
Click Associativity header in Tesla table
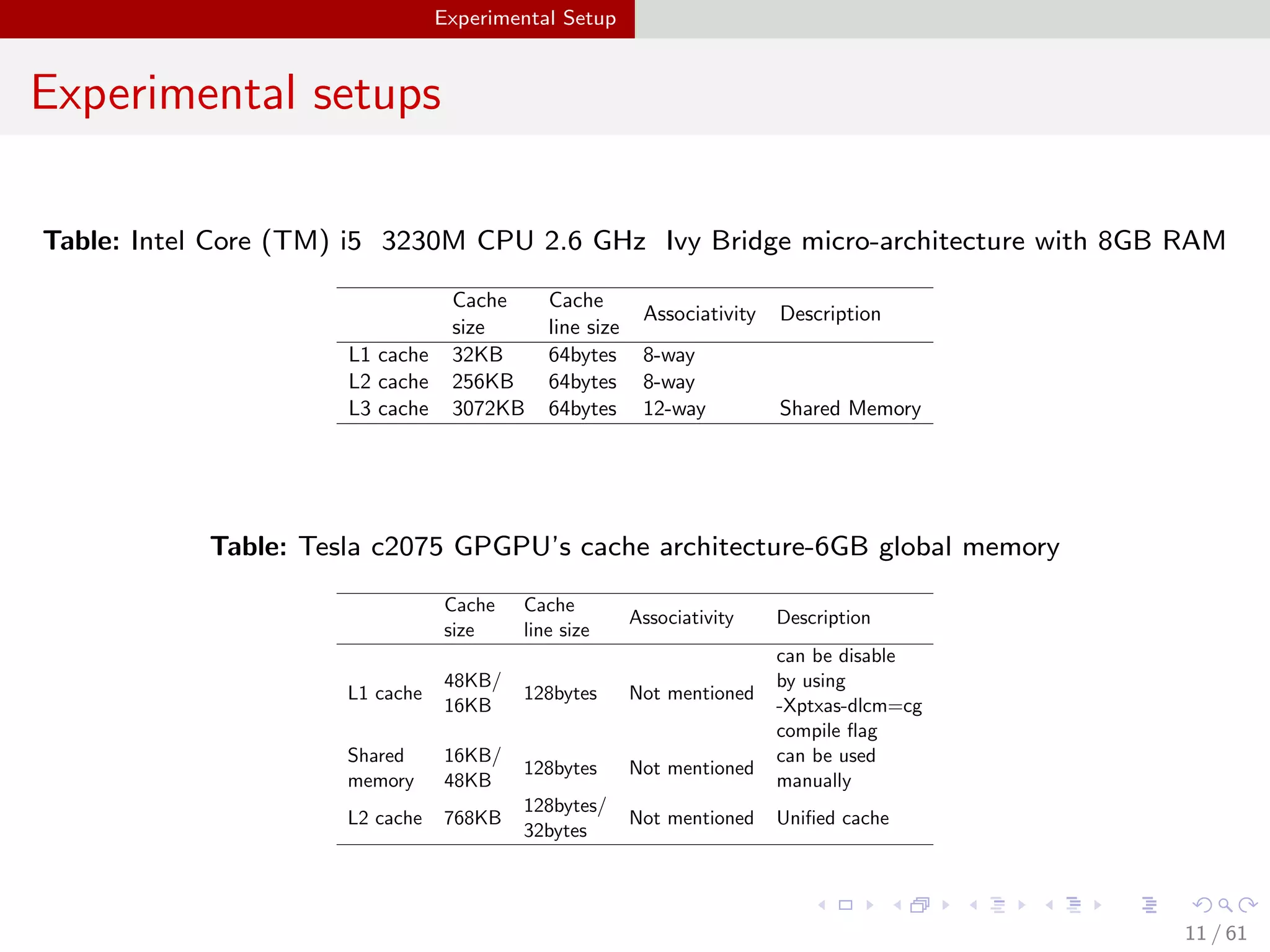tap(682, 618)
